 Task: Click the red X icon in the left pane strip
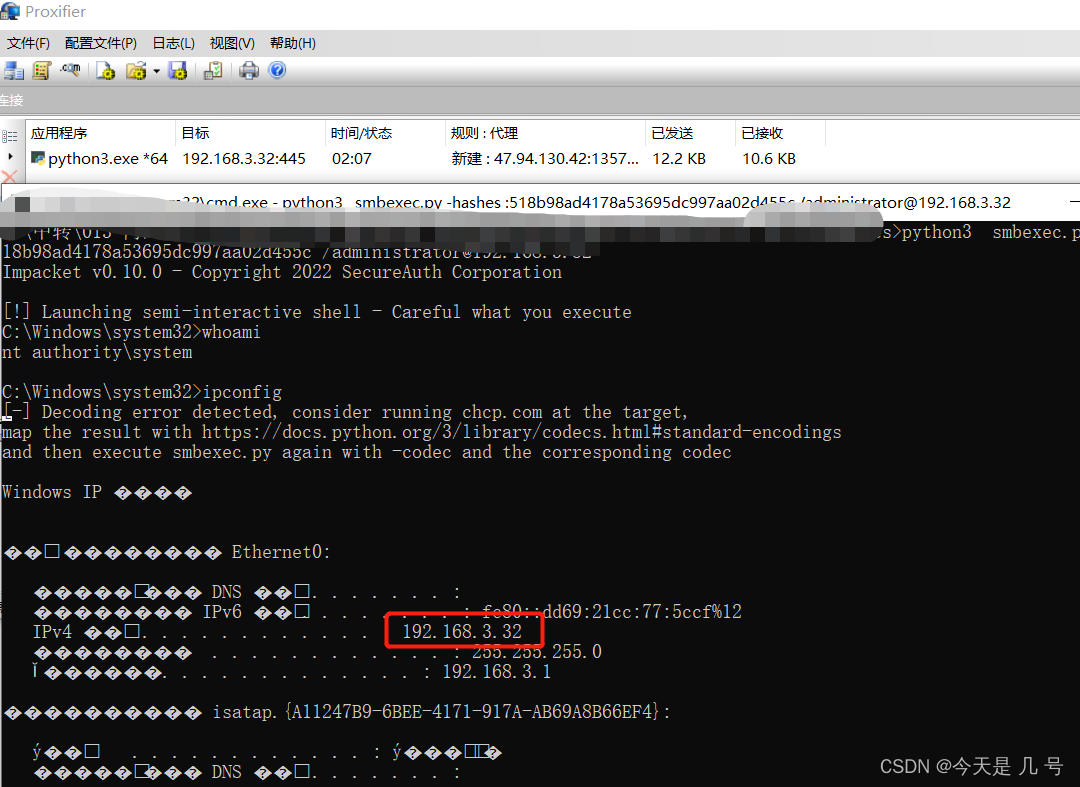(9, 177)
